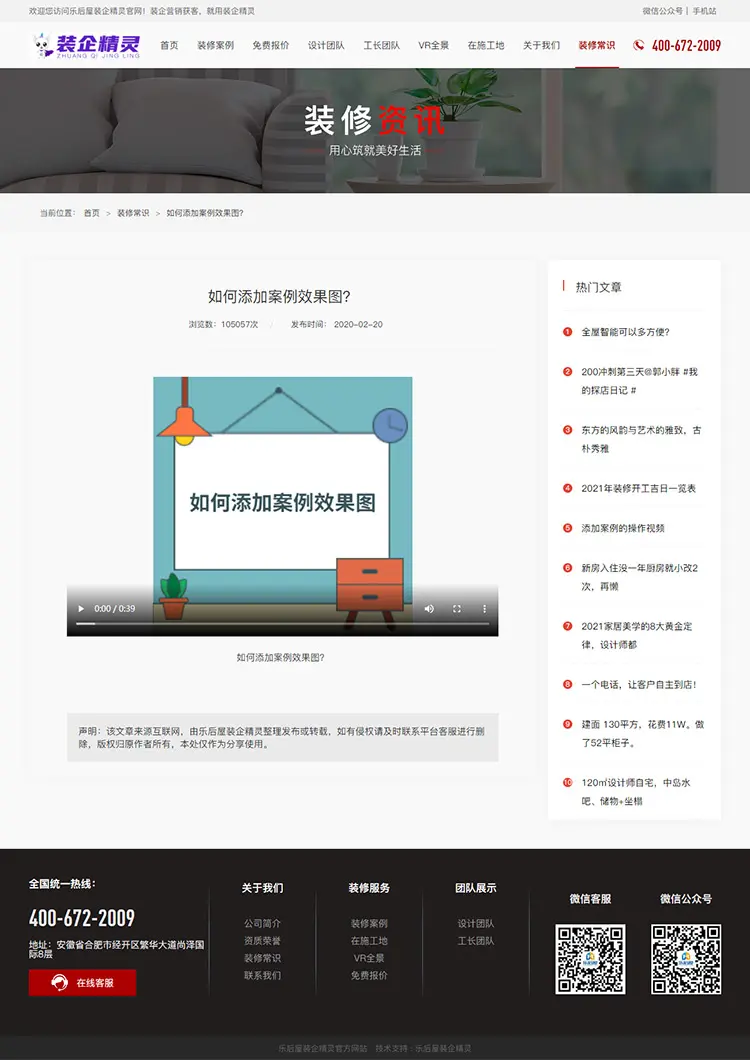Click the 装企精灵 logo
Viewport: 750px width, 1060px height.
[x=87, y=45]
